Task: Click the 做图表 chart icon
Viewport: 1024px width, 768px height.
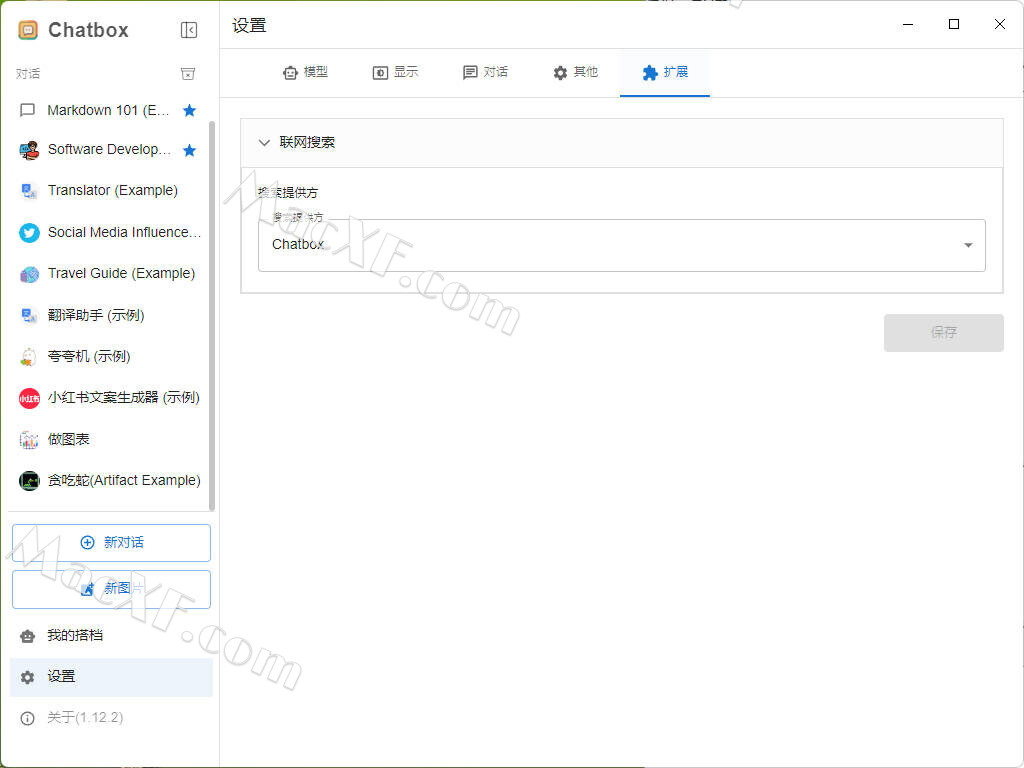Action: [x=29, y=440]
